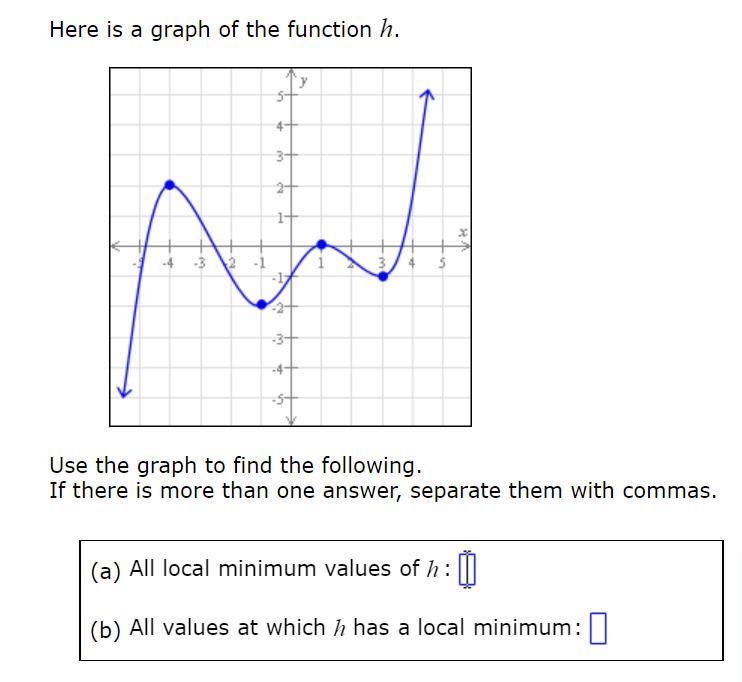This screenshot has height=682, width=742.
Task: Click the upward blue arrowhead on the curve
Action: pos(427,95)
